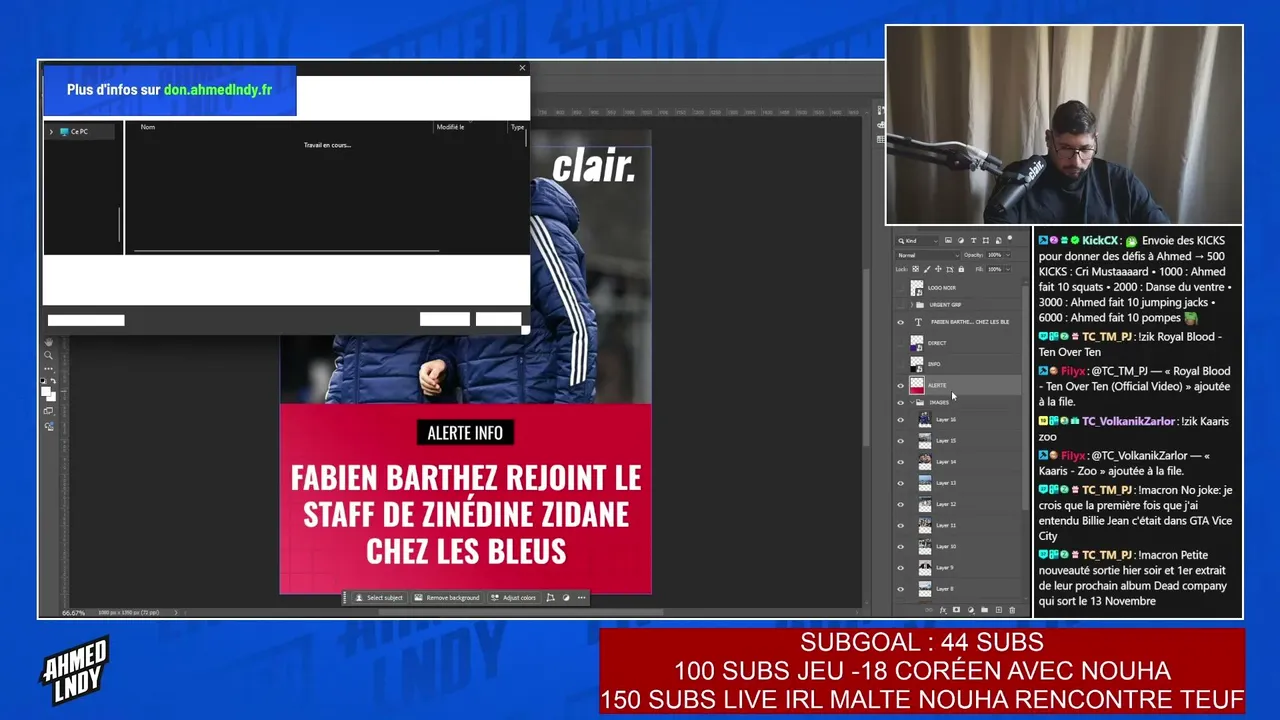
Task: Open the Normal blend mode dropdown
Action: (927, 255)
